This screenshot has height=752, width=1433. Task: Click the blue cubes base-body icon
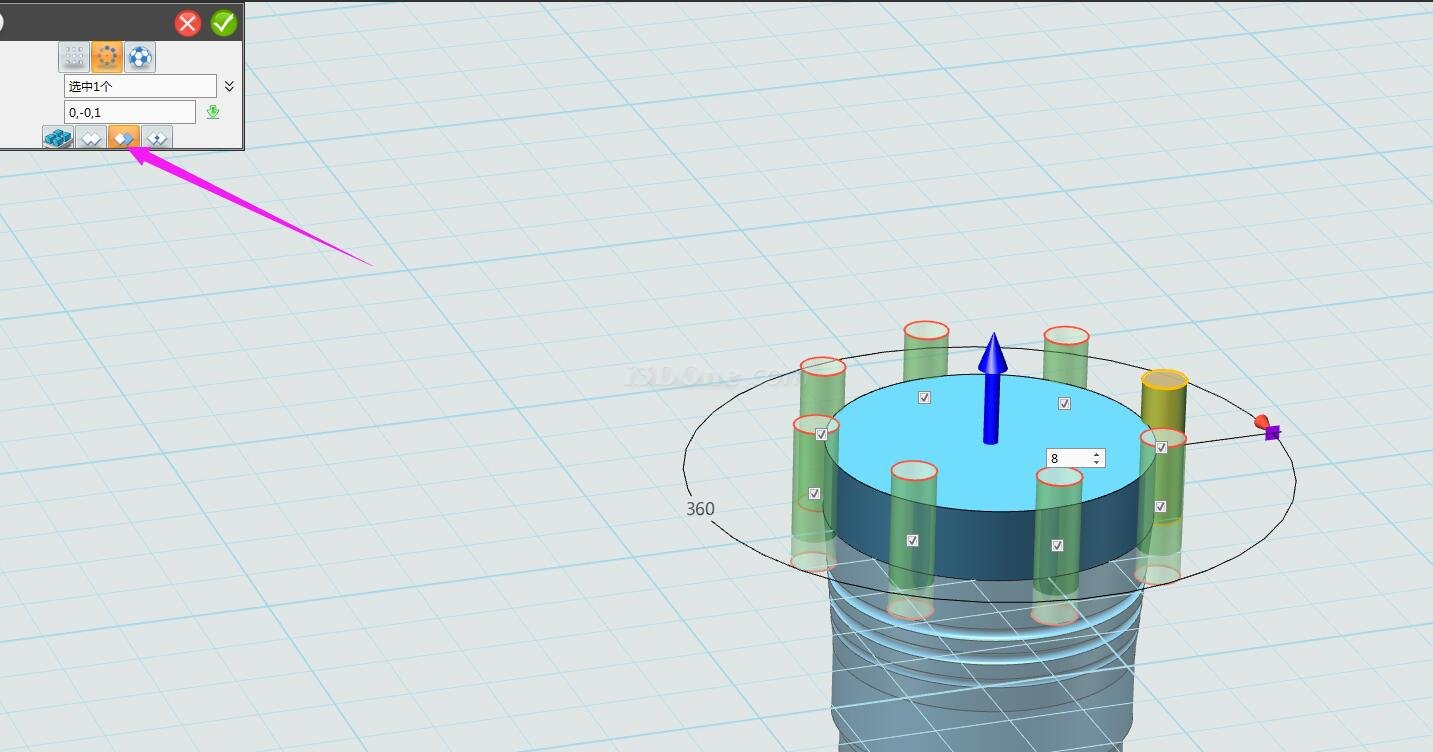pos(58,139)
